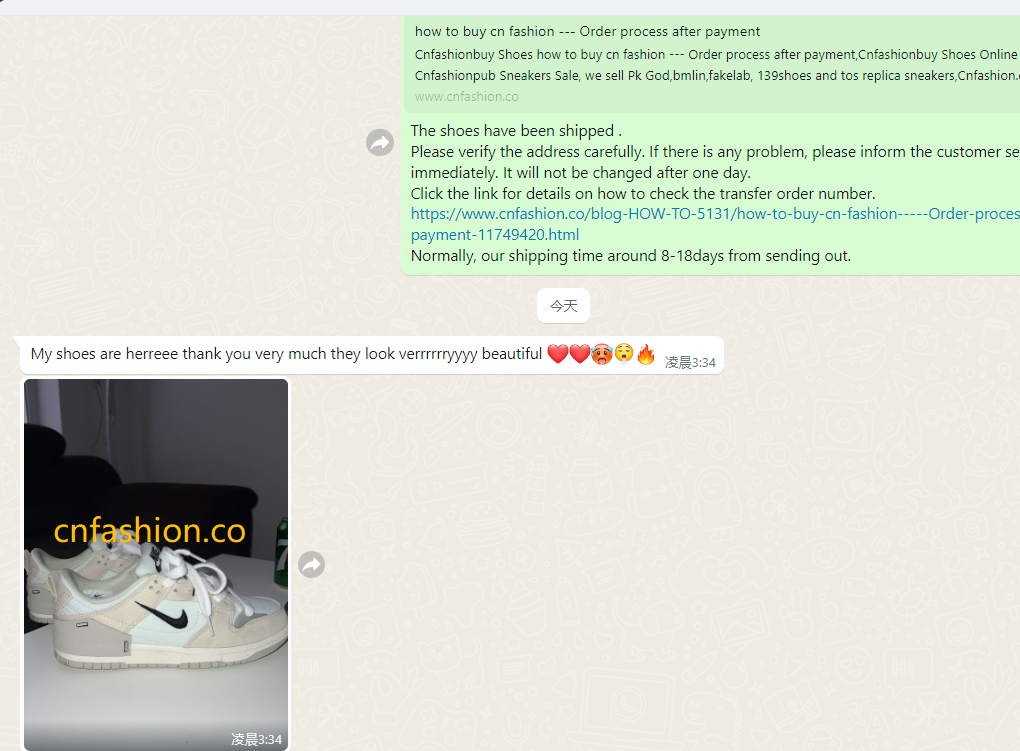Click the Cnfashionpub Sneakers Sale preview description

pos(717,75)
